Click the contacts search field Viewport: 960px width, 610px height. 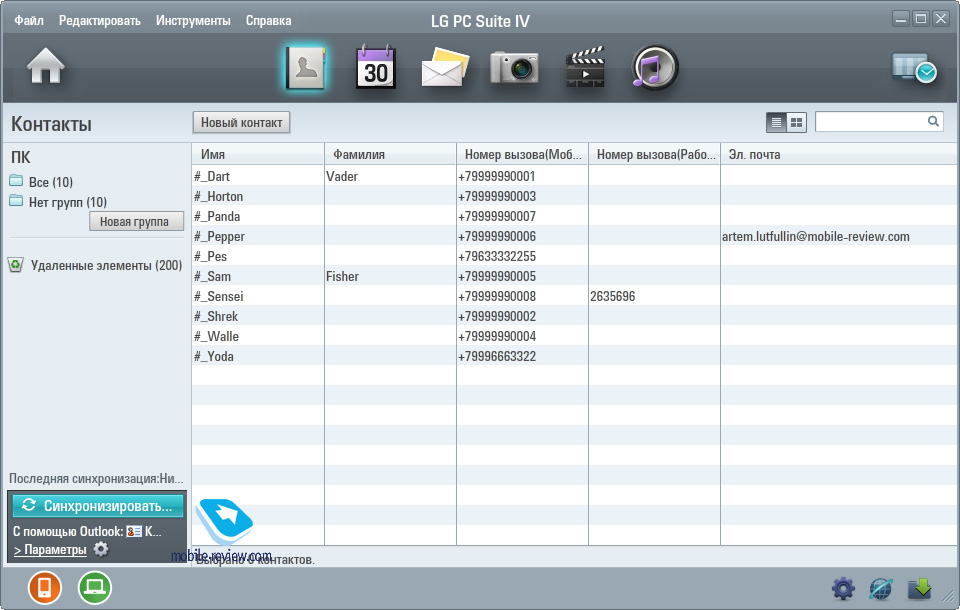tap(870, 121)
